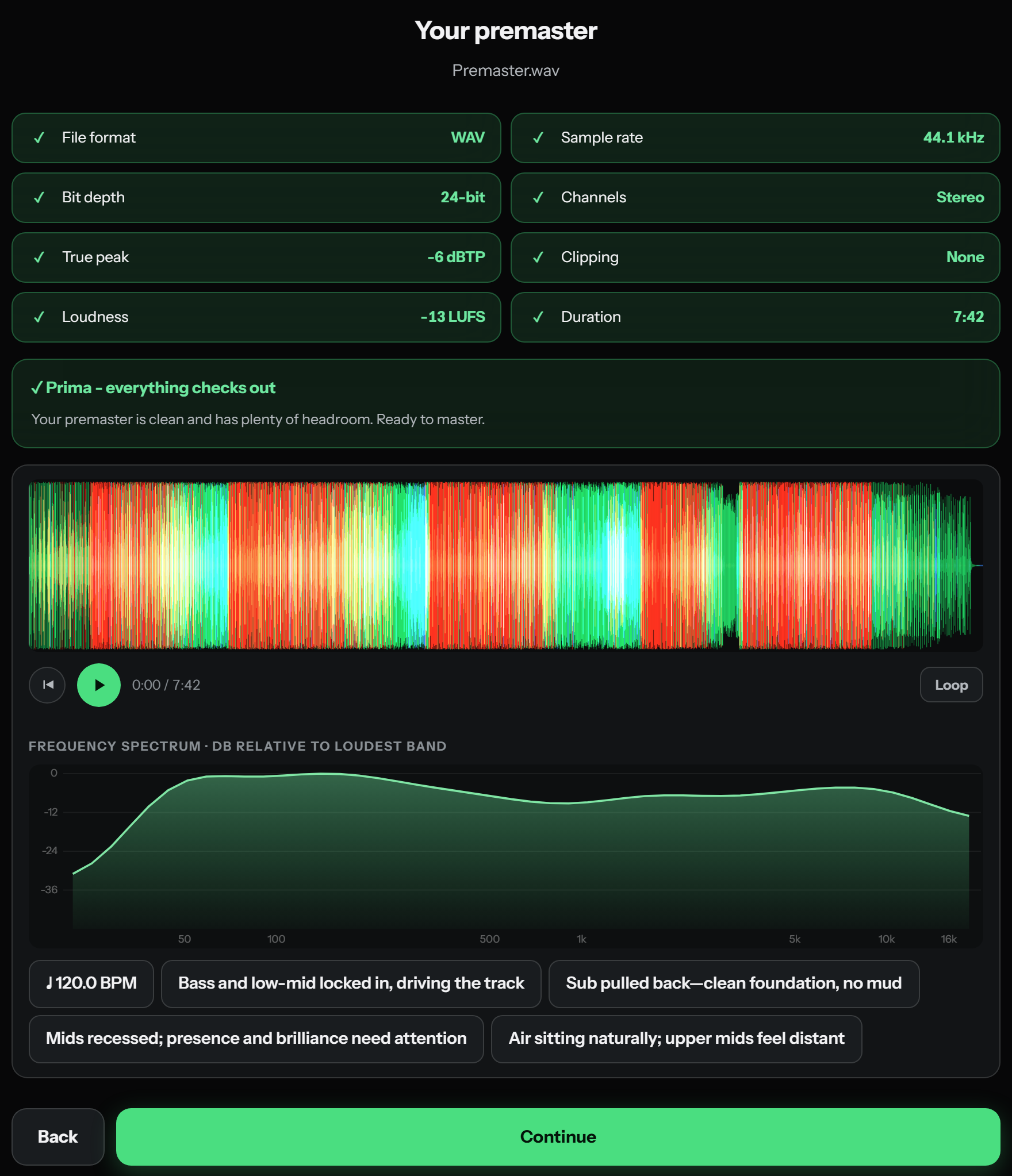Image resolution: width=1012 pixels, height=1176 pixels.
Task: Click the skip-to-start button
Action: (x=47, y=685)
